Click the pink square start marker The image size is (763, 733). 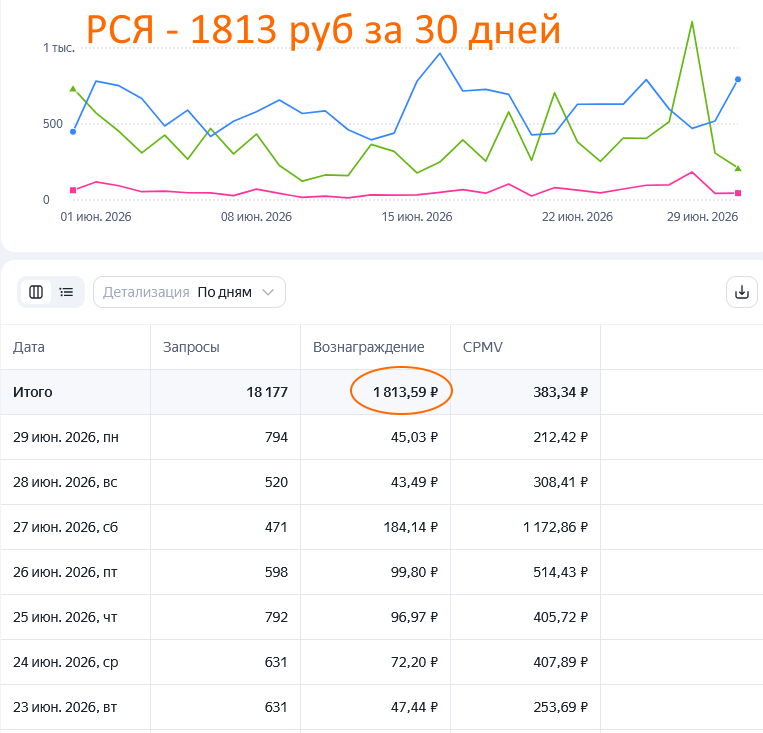[x=73, y=190]
